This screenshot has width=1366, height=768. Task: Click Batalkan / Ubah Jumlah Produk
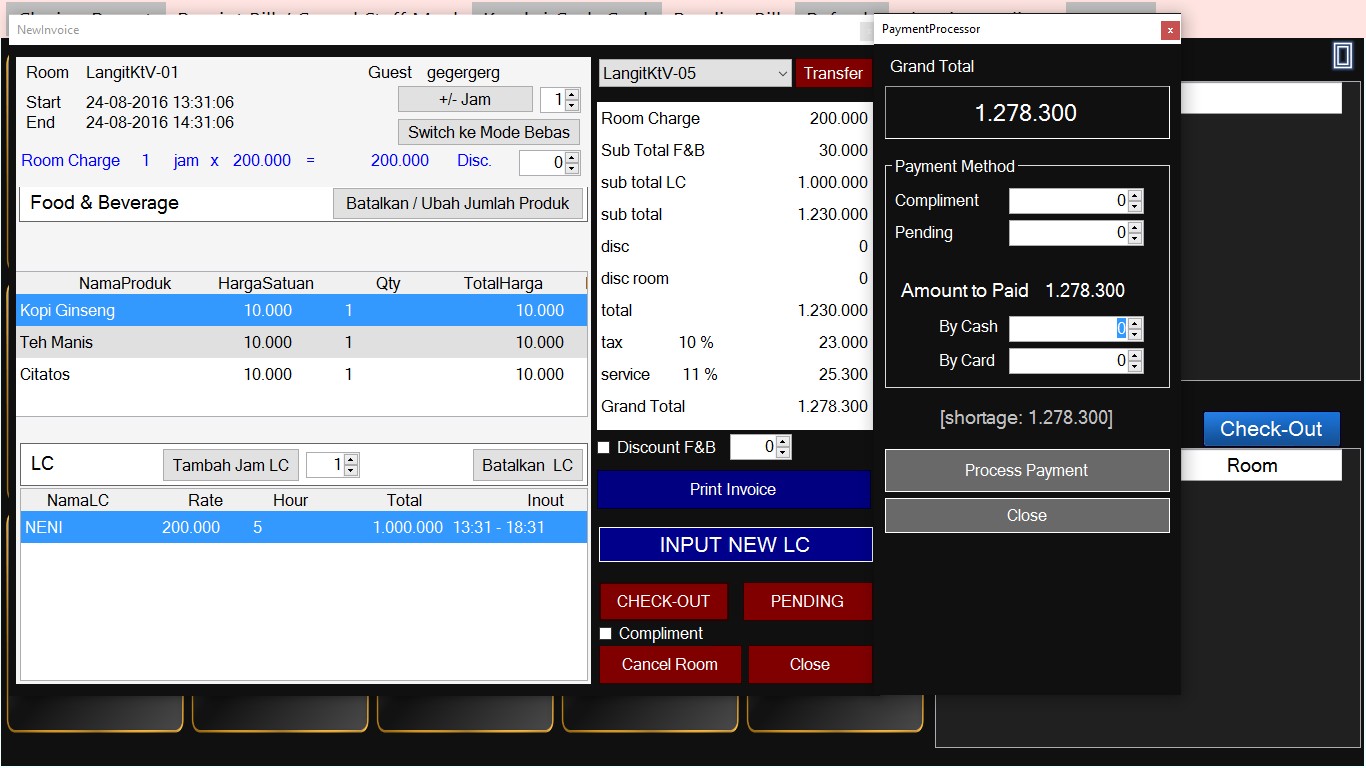458,203
